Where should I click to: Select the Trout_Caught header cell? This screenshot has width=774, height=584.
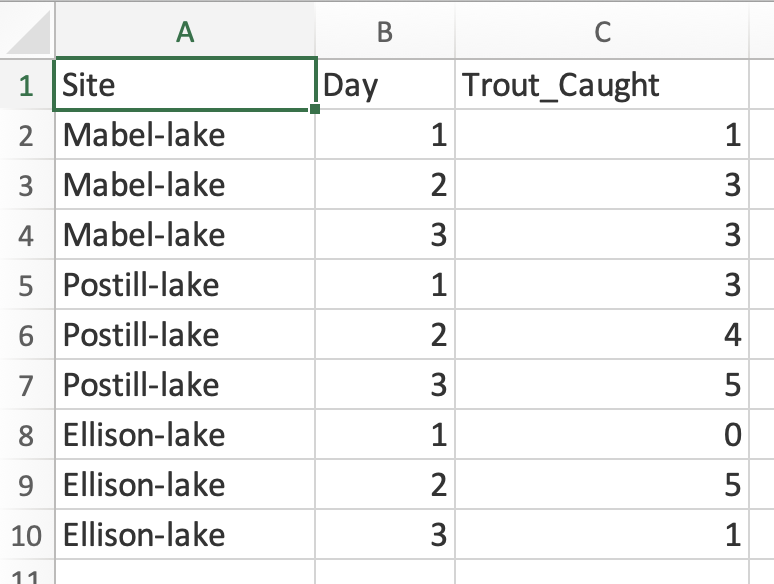pyautogui.click(x=602, y=85)
